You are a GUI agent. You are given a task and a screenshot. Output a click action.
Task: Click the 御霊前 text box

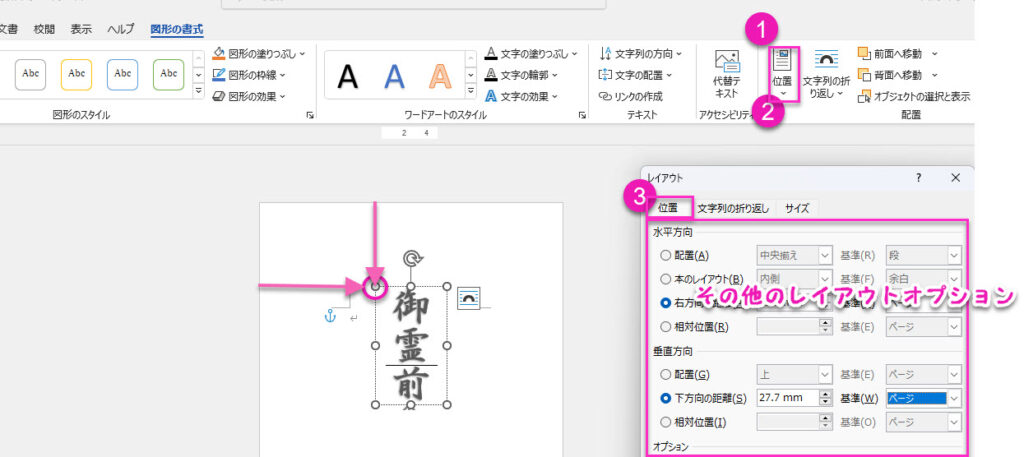point(411,345)
